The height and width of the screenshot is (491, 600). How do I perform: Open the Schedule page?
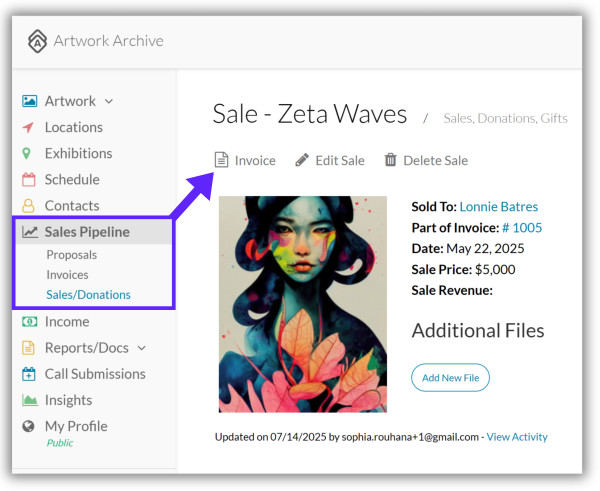[x=72, y=179]
